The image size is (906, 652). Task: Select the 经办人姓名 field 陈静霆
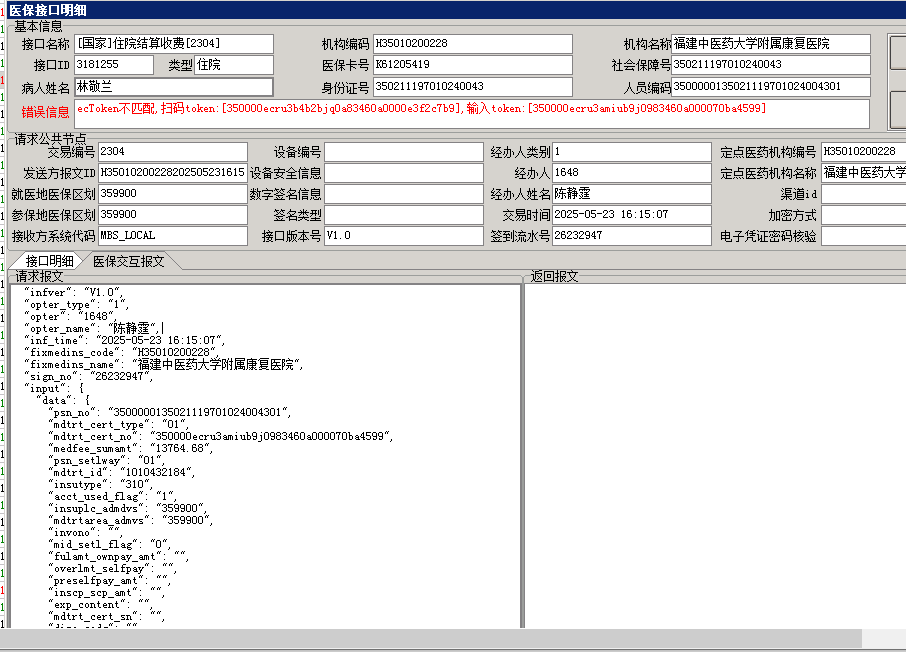click(x=632, y=194)
